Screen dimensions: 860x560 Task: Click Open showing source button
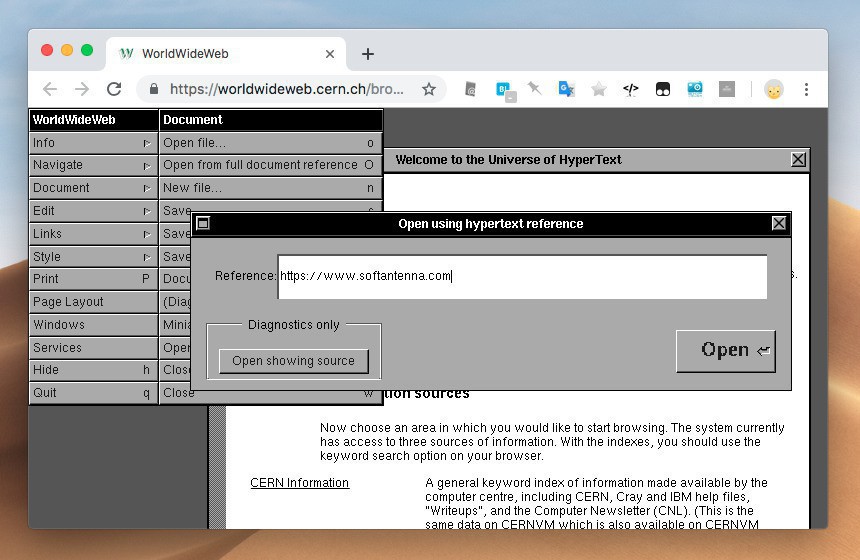[293, 361]
